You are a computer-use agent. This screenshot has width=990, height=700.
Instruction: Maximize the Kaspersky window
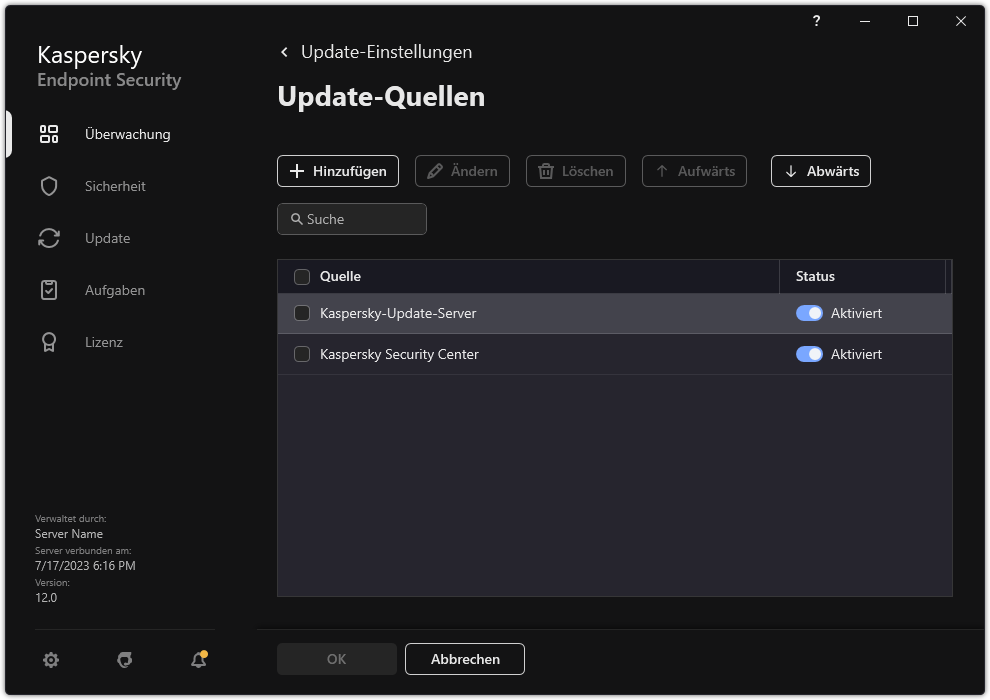(x=913, y=21)
